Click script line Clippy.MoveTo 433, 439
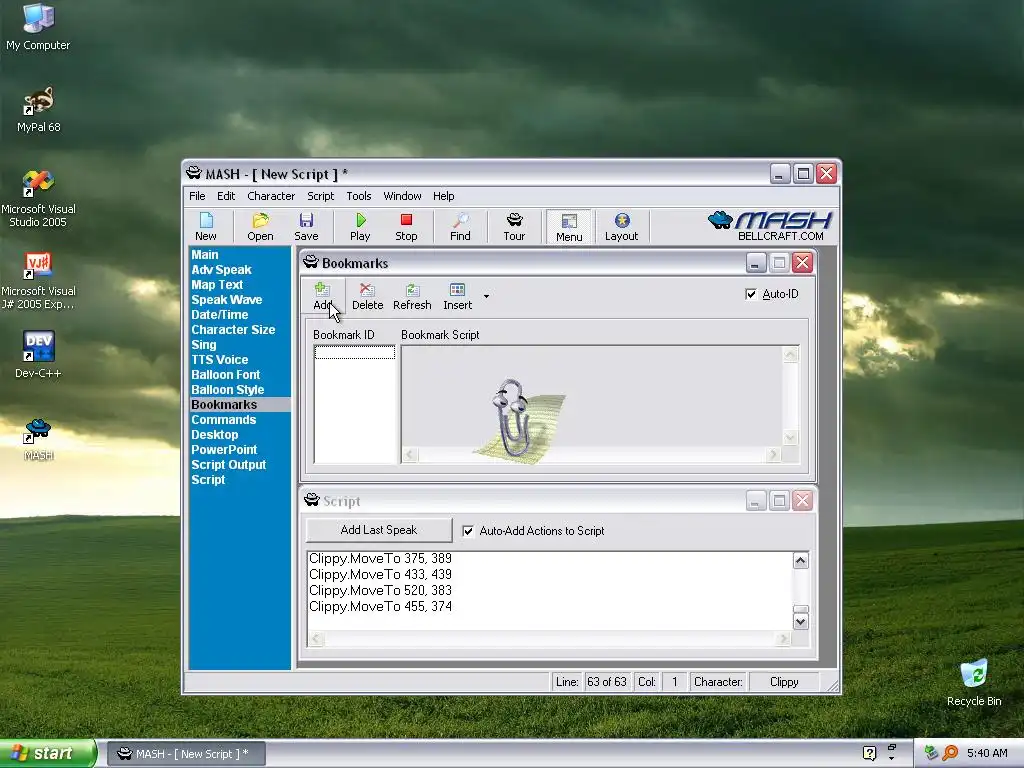The image size is (1024, 768). 380,575
